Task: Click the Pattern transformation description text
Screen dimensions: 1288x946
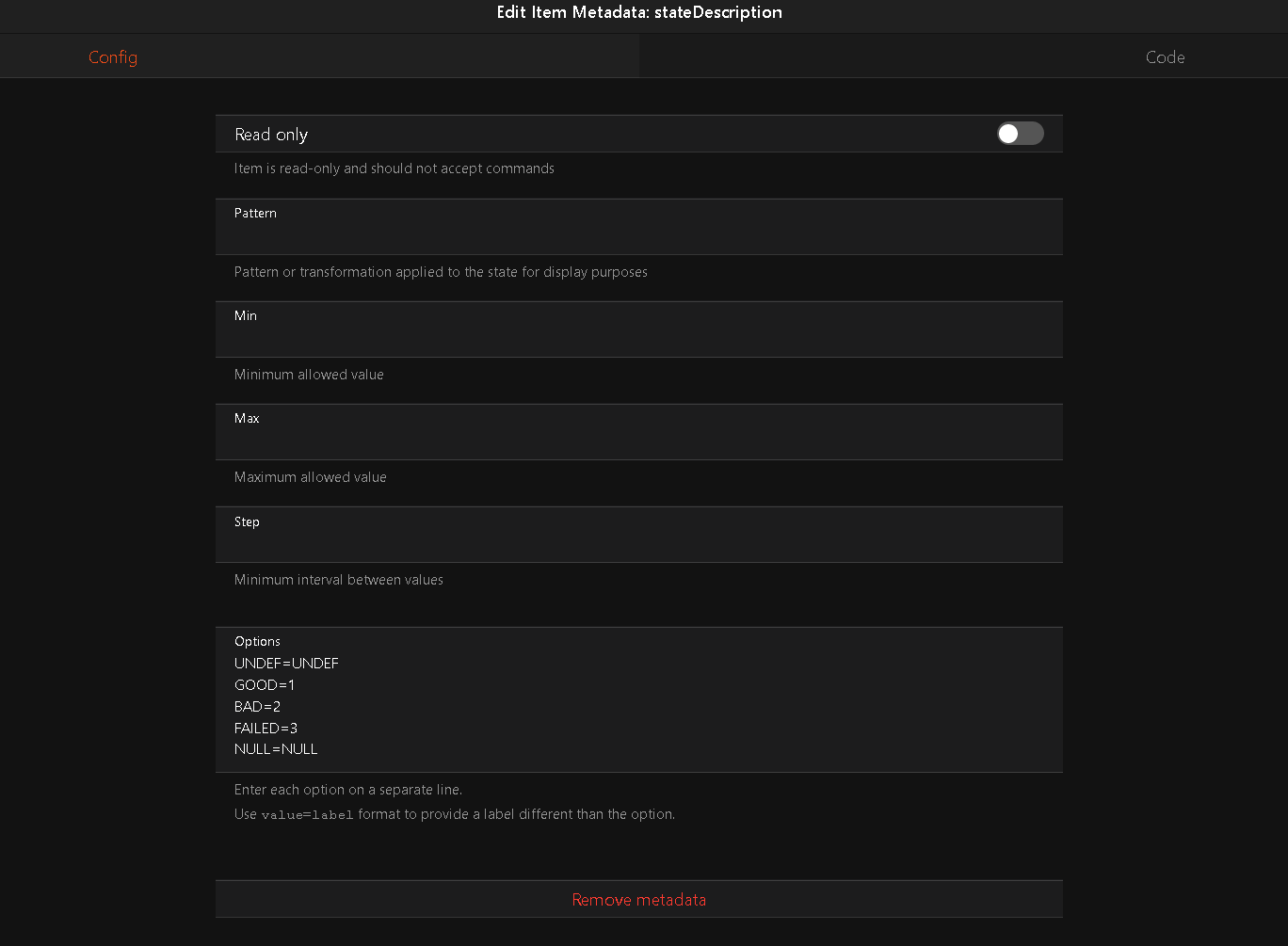Action: [x=441, y=272]
